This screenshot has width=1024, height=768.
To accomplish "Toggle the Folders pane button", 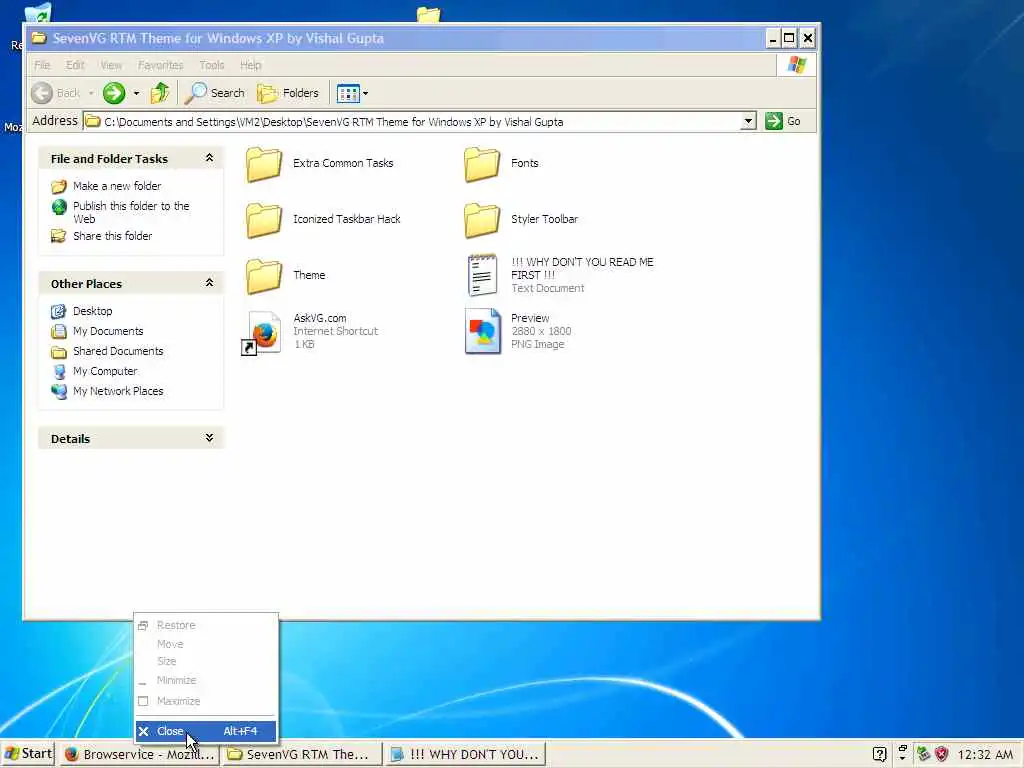I will pos(288,93).
